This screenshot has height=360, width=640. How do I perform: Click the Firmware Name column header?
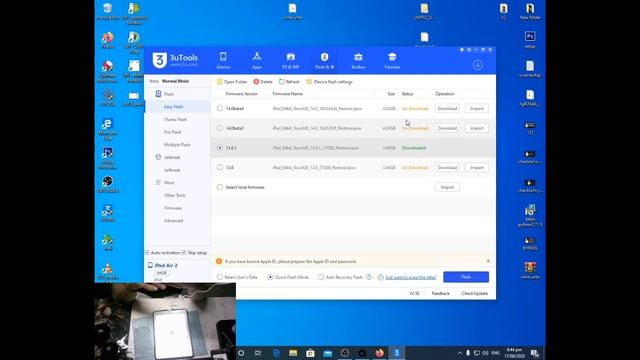287,93
